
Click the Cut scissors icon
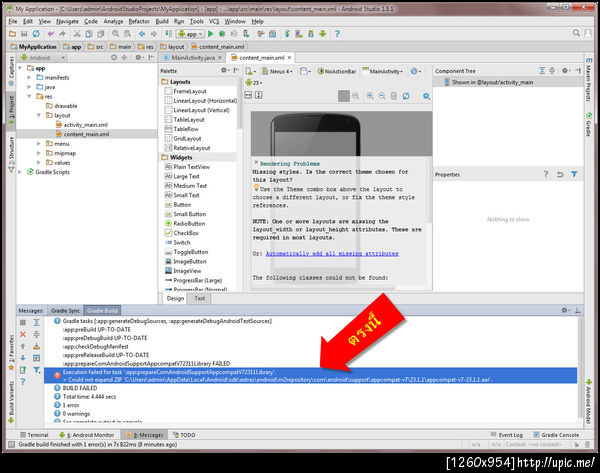click(77, 34)
